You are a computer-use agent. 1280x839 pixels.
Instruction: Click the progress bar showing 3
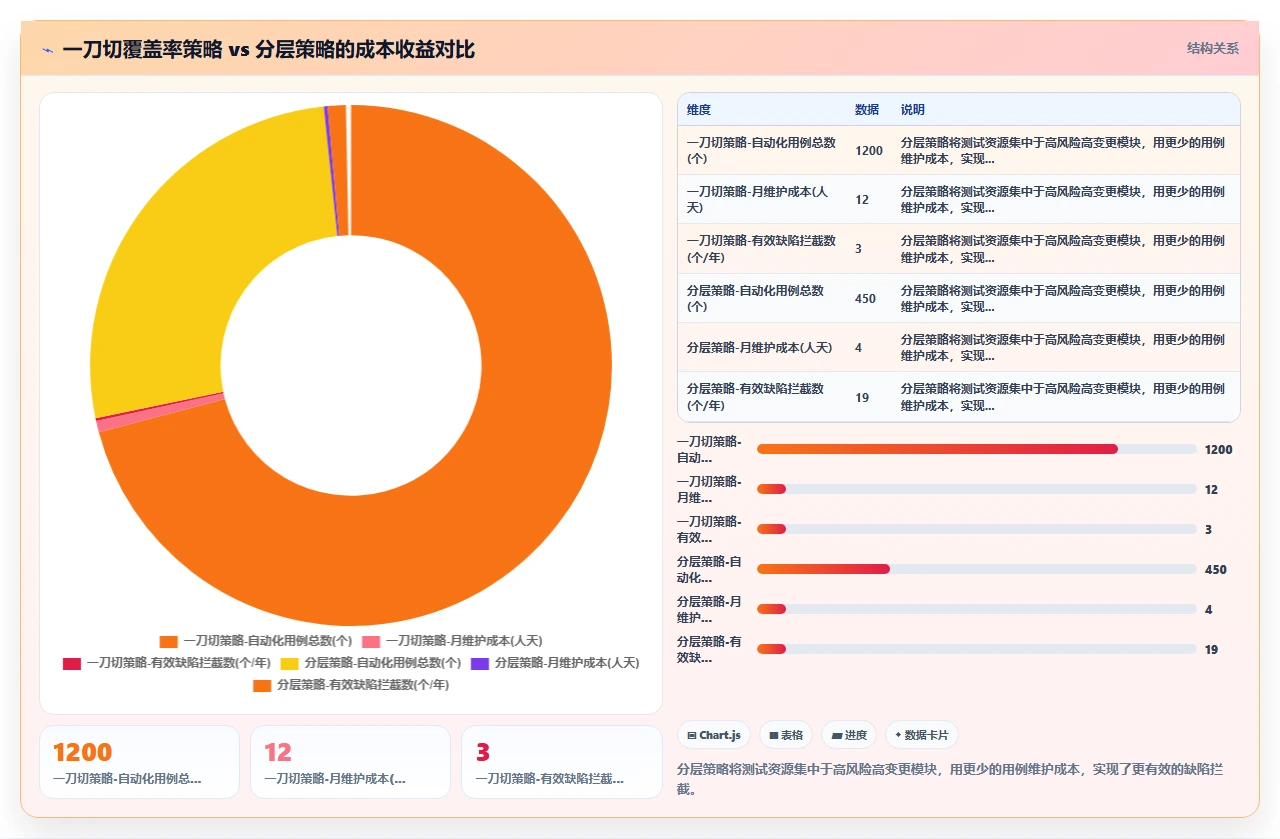tap(976, 529)
